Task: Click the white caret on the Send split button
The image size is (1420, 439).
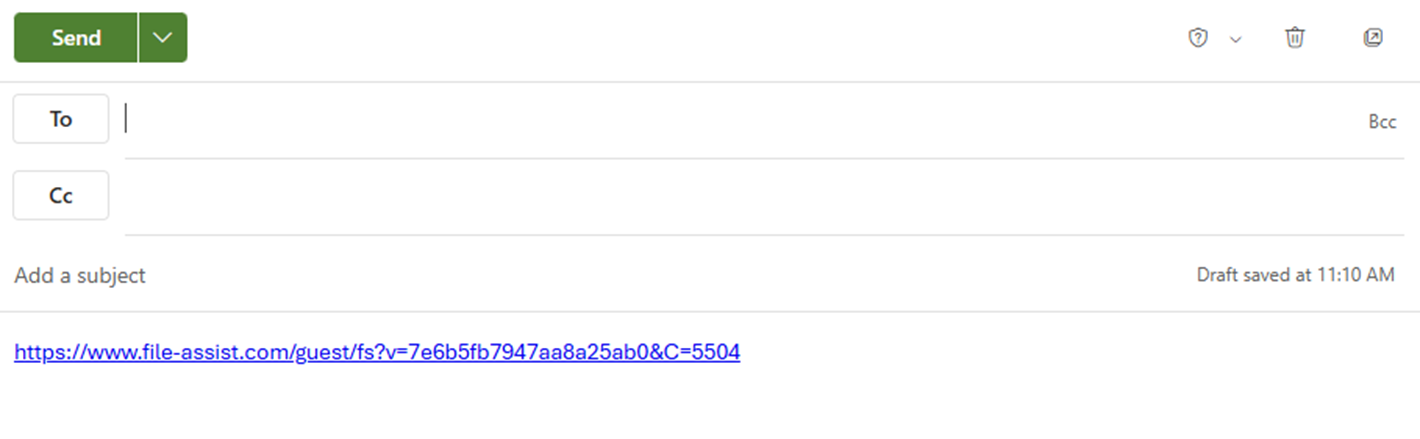Action: point(163,38)
